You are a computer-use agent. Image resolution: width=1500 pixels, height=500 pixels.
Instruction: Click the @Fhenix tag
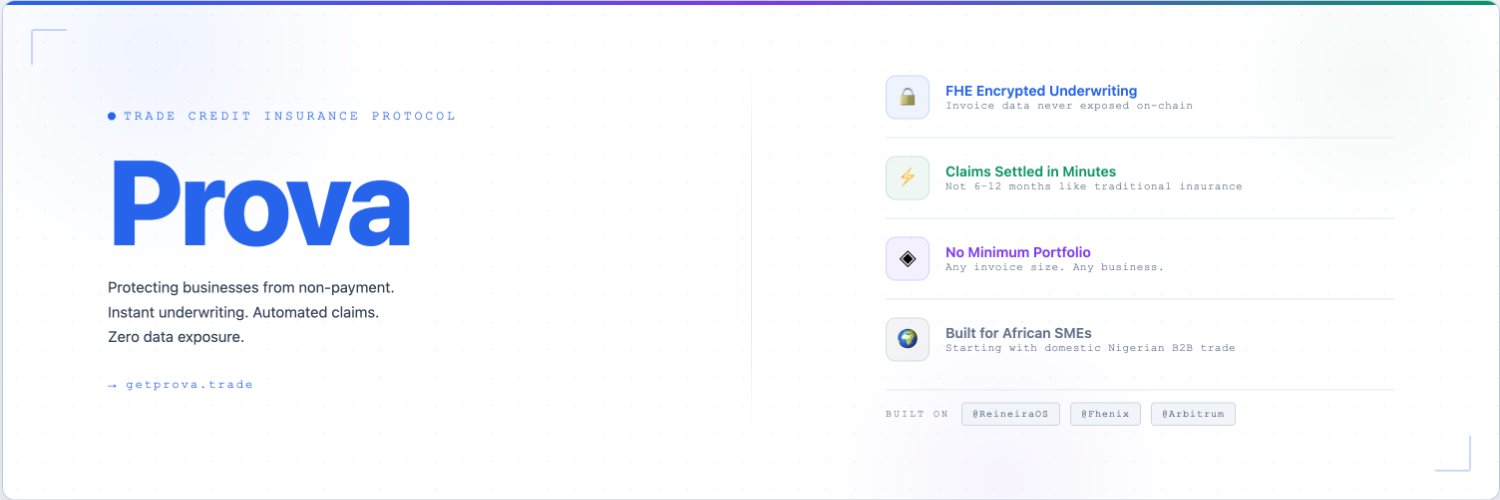[1105, 414]
